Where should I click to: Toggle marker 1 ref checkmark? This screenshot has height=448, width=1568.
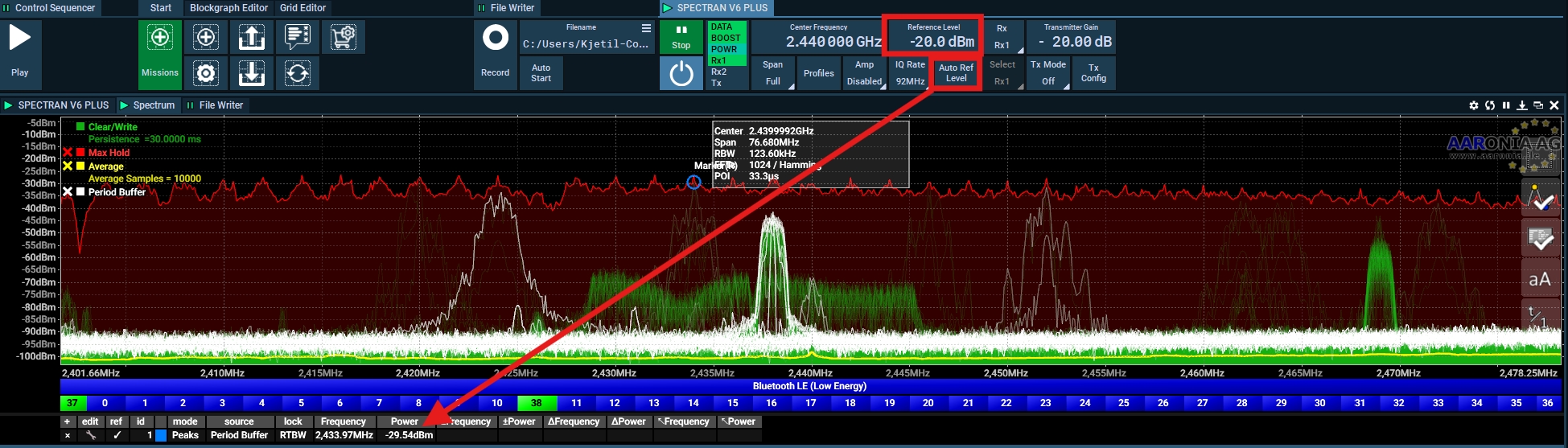click(x=117, y=435)
